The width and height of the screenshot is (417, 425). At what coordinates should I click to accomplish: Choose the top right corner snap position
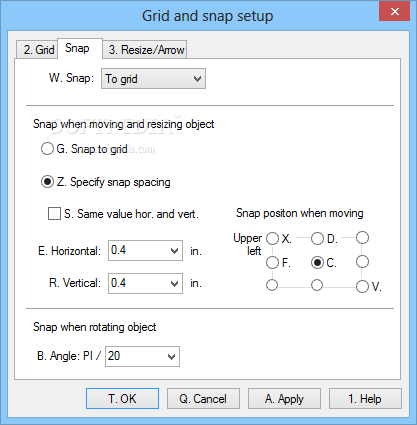coord(362,238)
